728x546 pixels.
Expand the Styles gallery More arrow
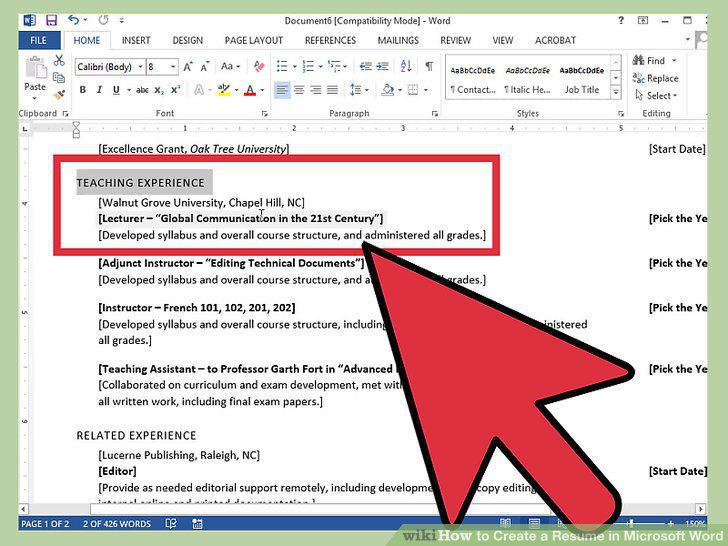[616, 93]
